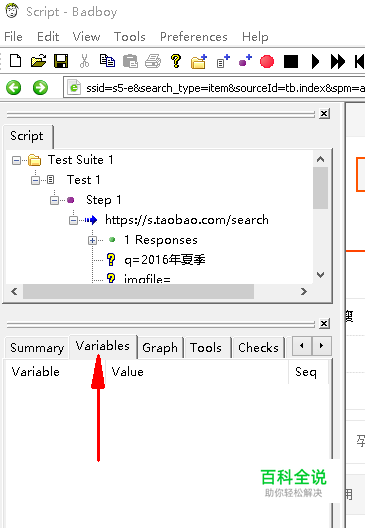
Task: Select the 1 Responses tree item
Action: pos(161,240)
